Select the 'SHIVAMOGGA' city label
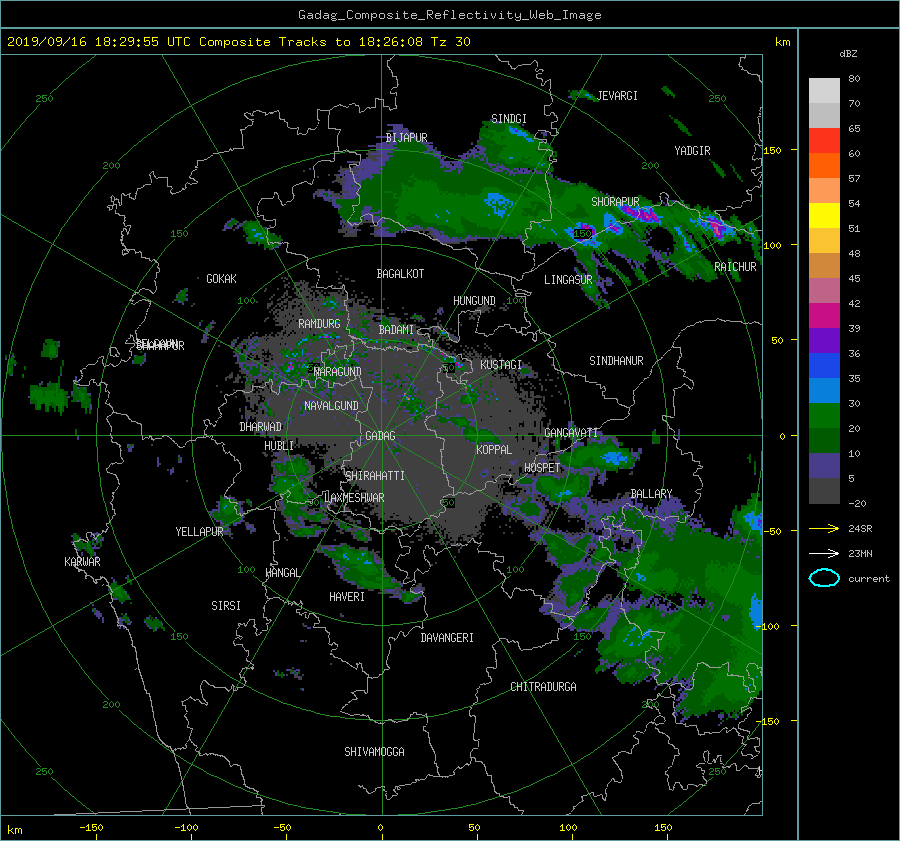The width and height of the screenshot is (900, 841). click(374, 752)
